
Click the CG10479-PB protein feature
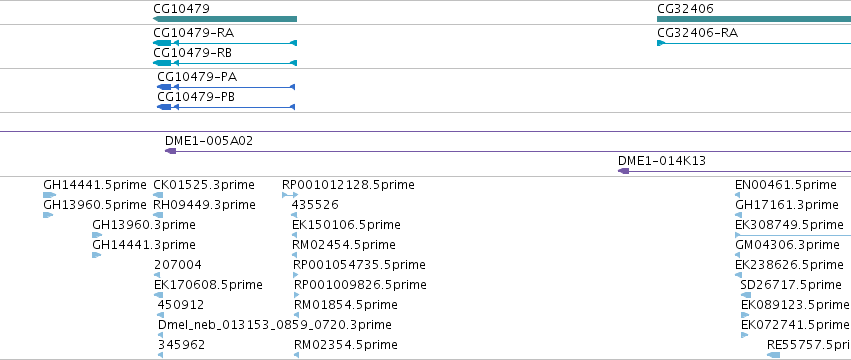[x=226, y=107]
